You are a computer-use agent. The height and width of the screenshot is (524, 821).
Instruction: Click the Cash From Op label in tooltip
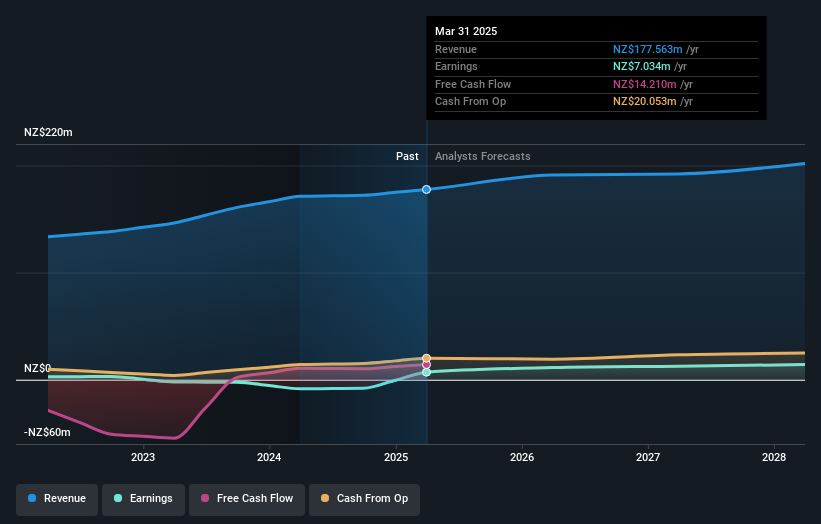pyautogui.click(x=470, y=102)
